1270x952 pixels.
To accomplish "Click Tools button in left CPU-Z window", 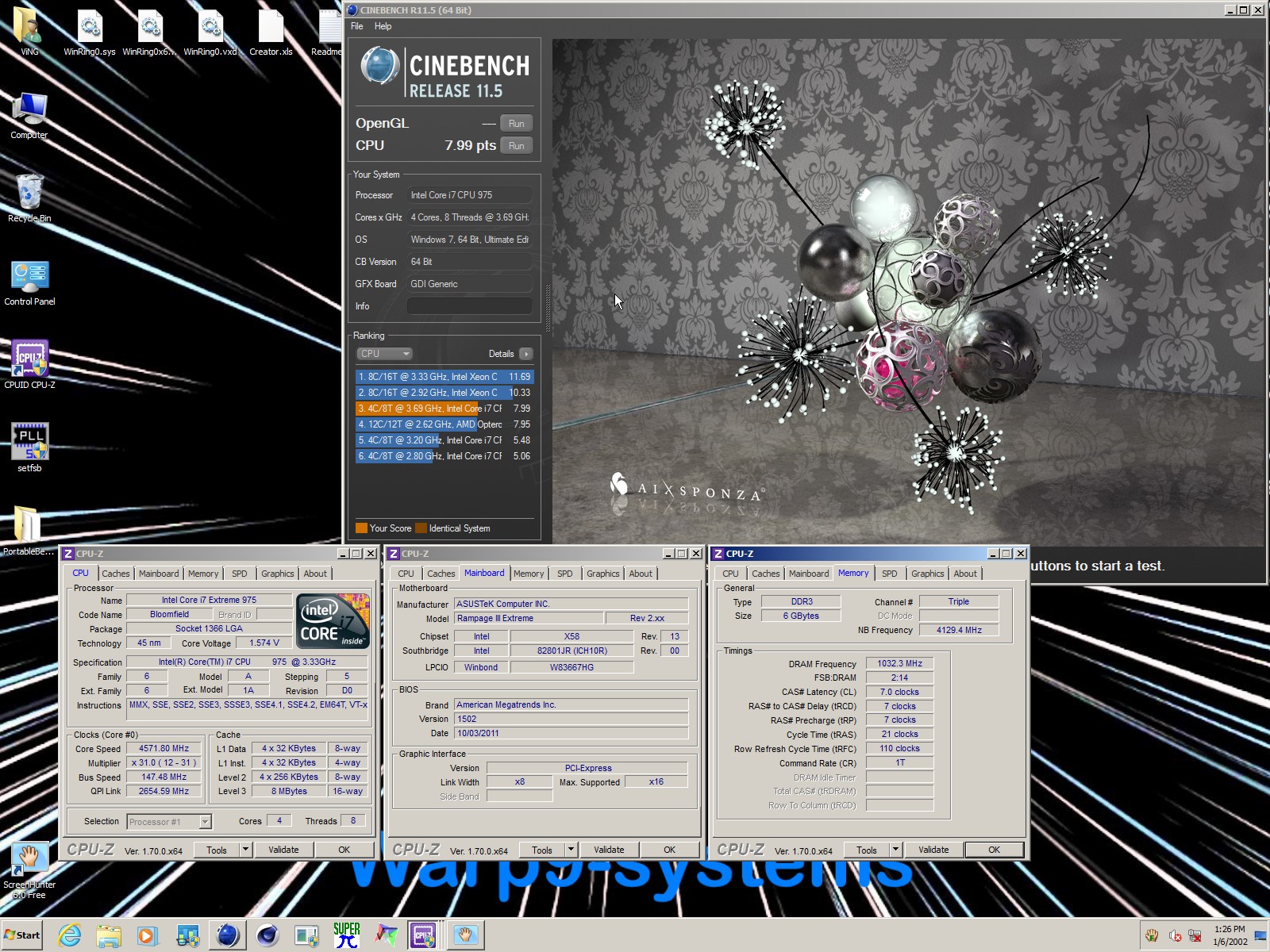I will point(217,850).
